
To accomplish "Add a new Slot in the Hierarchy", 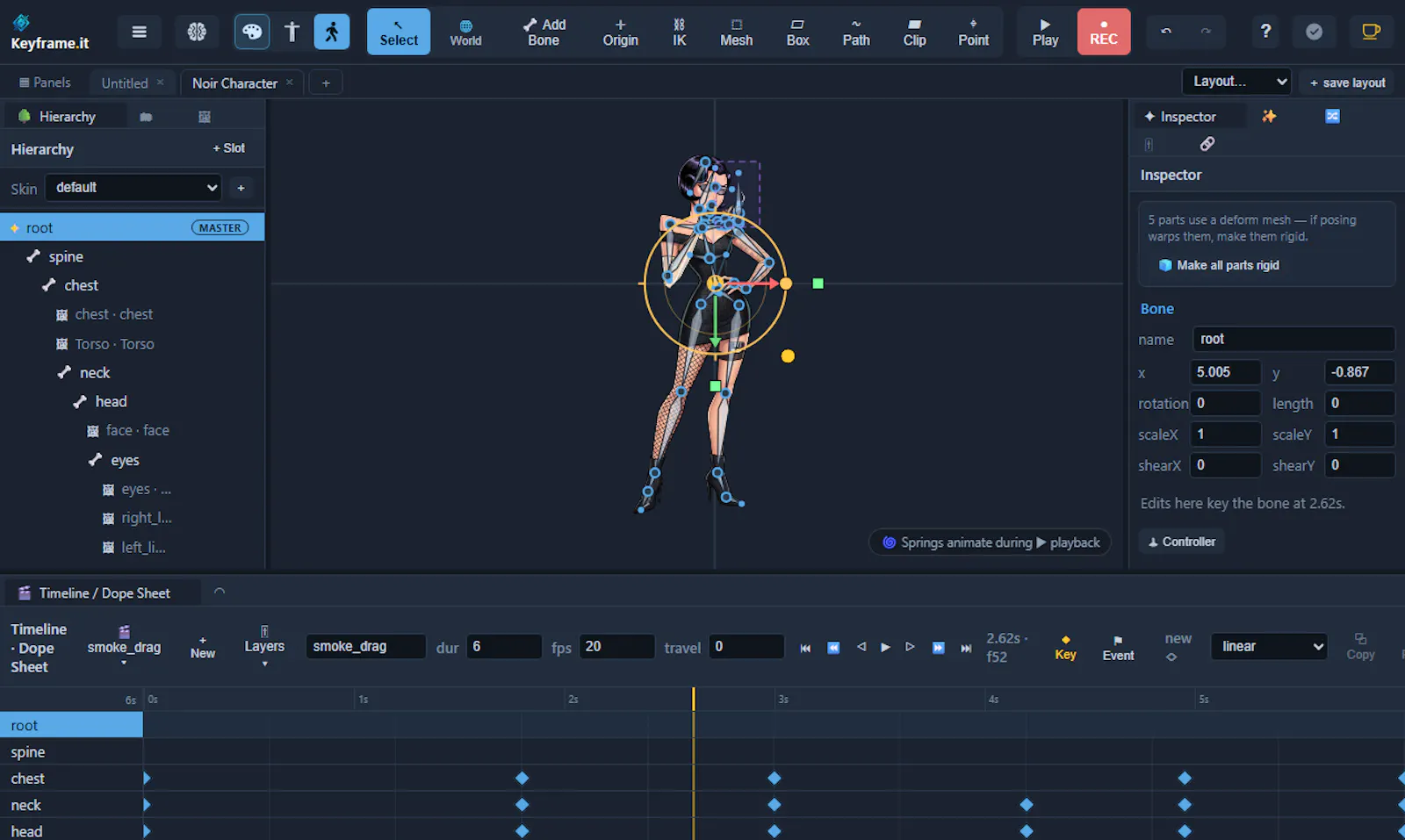I will [x=228, y=148].
